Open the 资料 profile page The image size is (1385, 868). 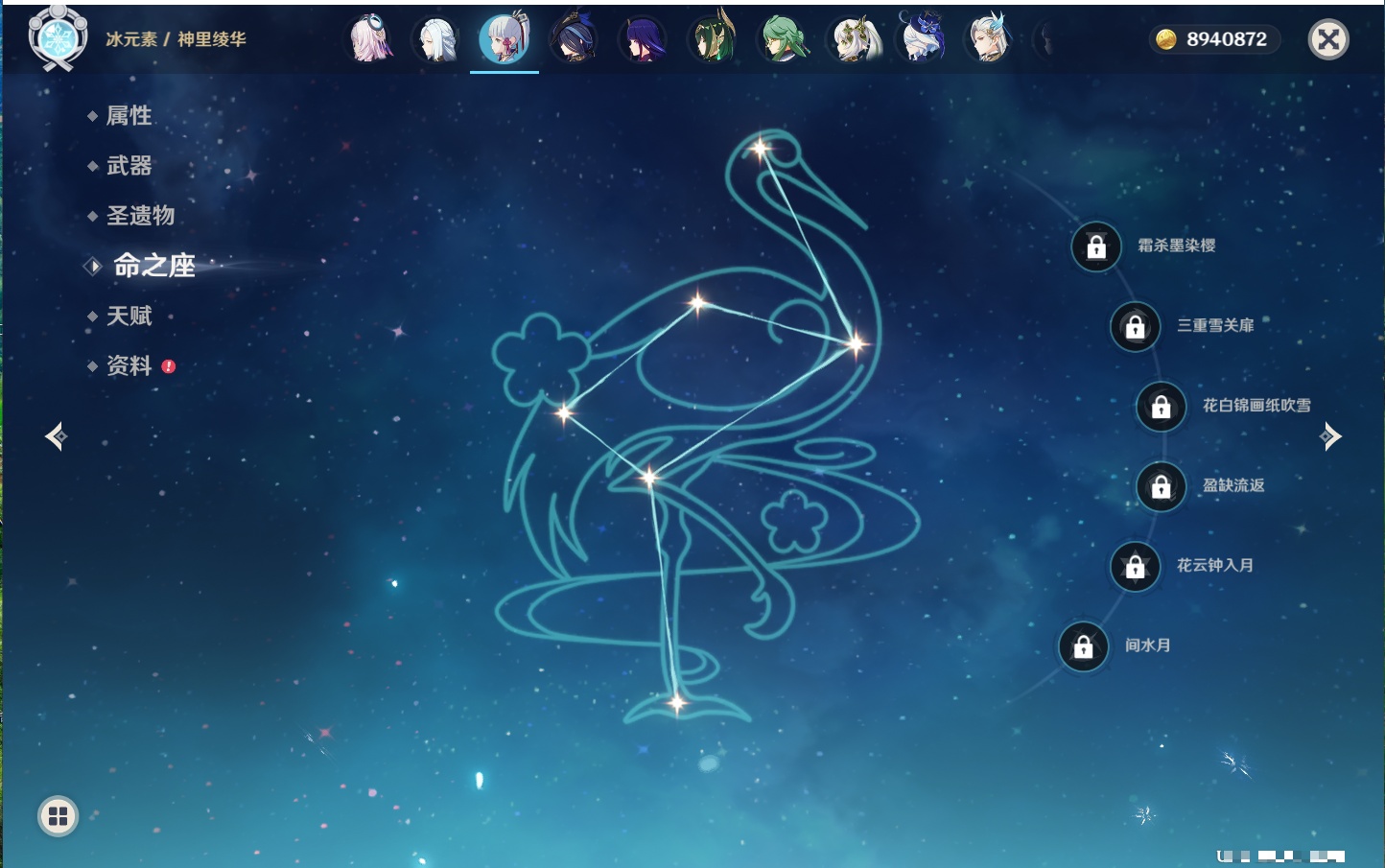point(129,365)
